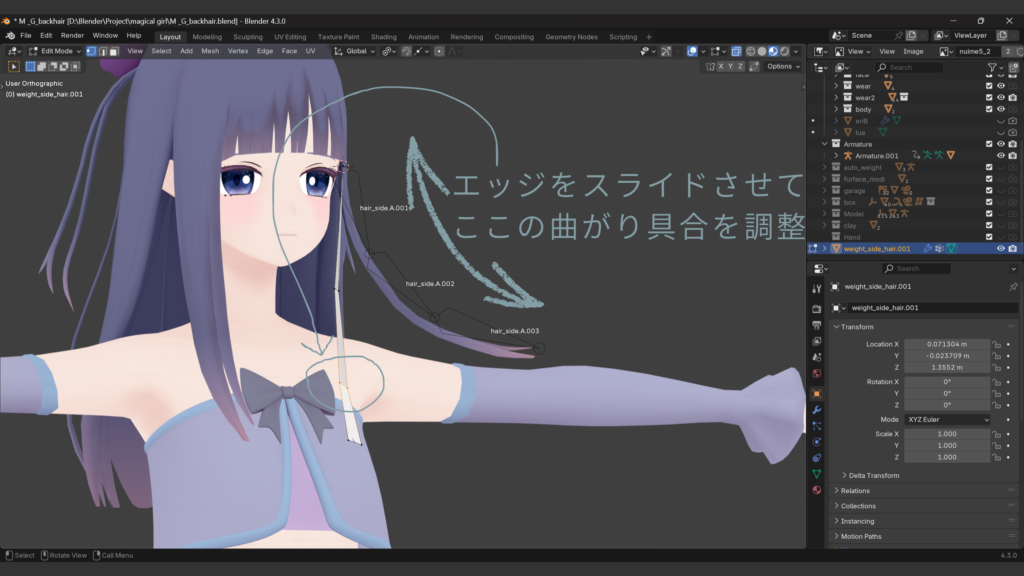Toggle camera visibility for Armature.001
The width and height of the screenshot is (1024, 576).
click(x=1013, y=155)
